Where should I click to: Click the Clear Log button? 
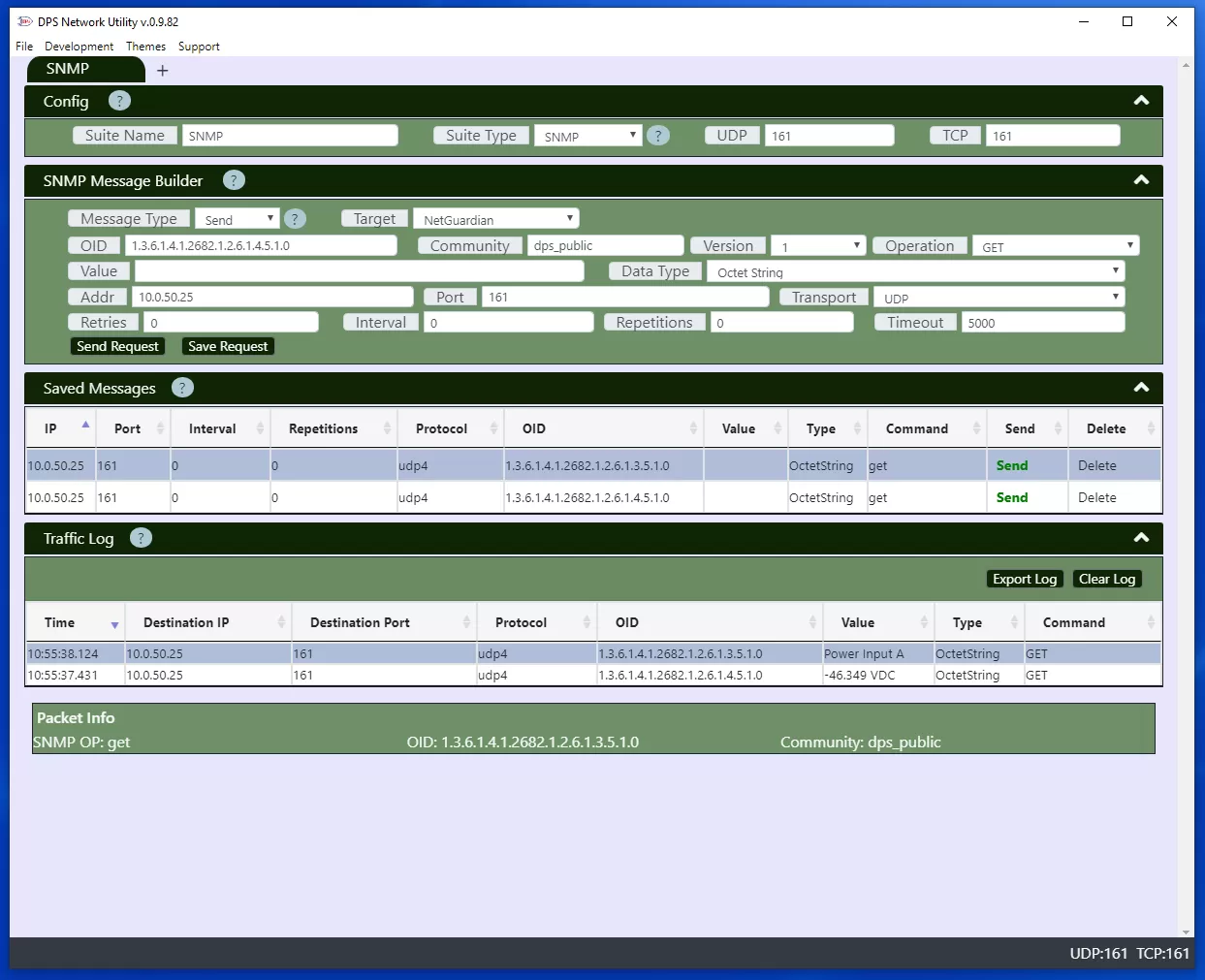coord(1106,579)
